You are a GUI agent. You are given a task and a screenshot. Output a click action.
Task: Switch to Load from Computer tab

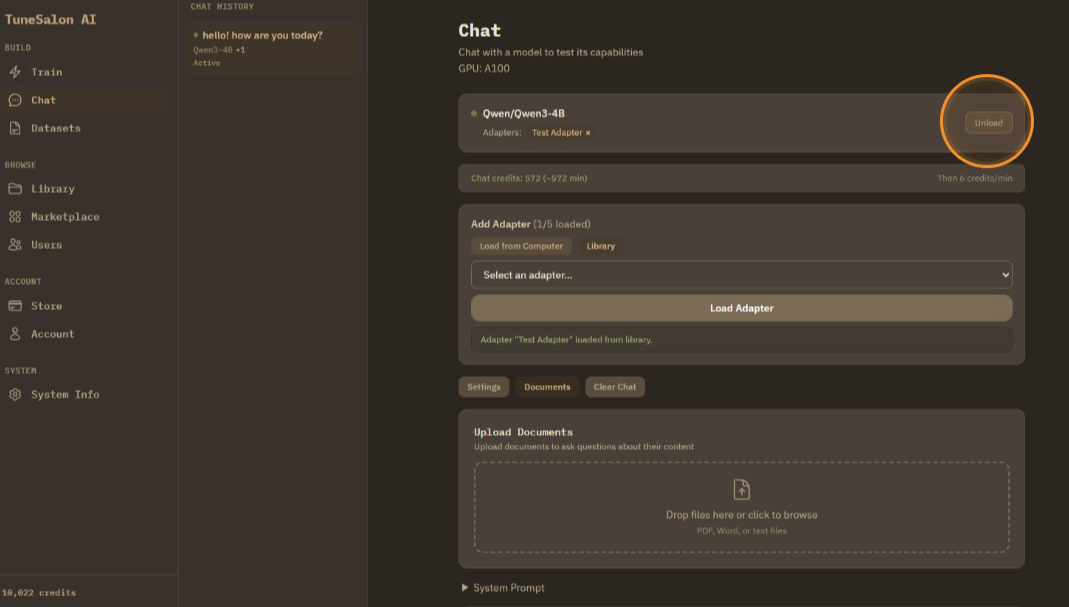coord(521,246)
